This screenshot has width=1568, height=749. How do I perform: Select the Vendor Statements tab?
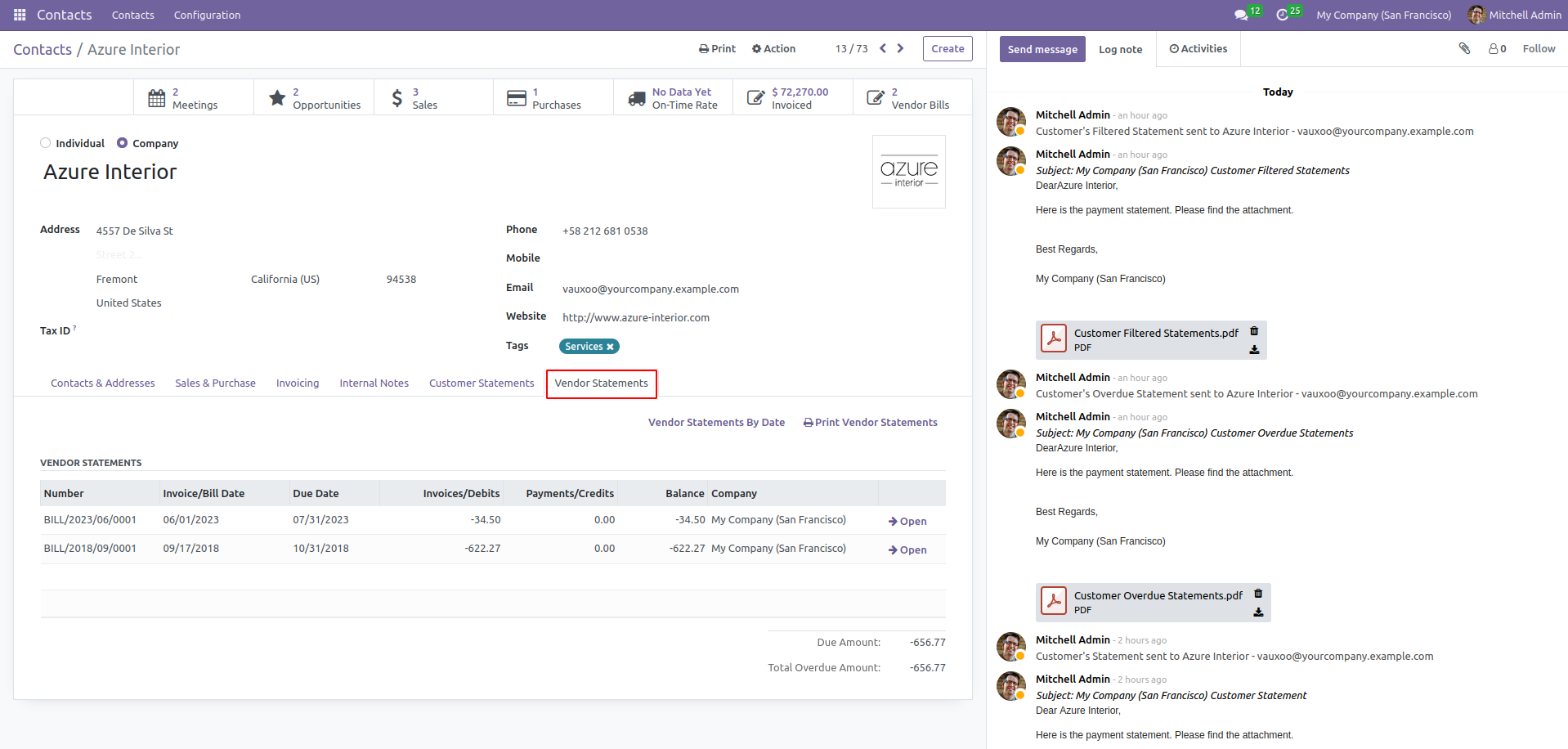coord(602,383)
